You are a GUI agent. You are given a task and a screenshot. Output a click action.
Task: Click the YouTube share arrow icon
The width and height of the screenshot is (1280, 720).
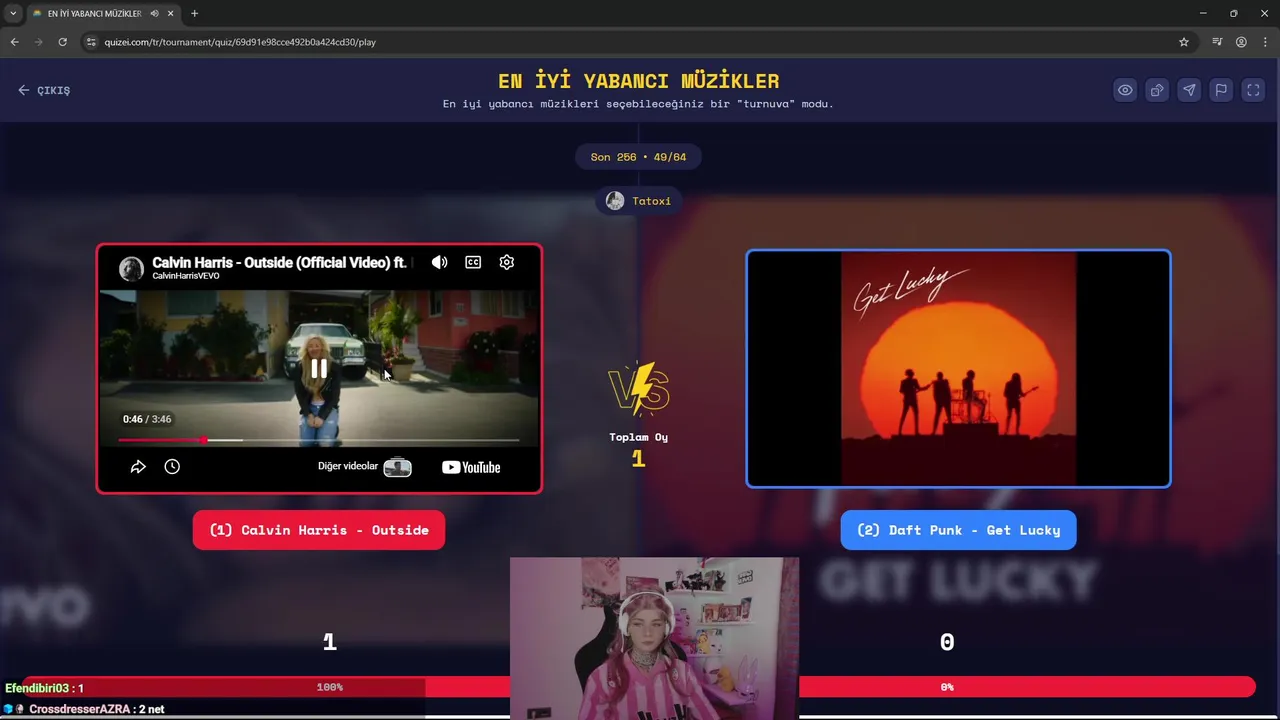tap(138, 467)
